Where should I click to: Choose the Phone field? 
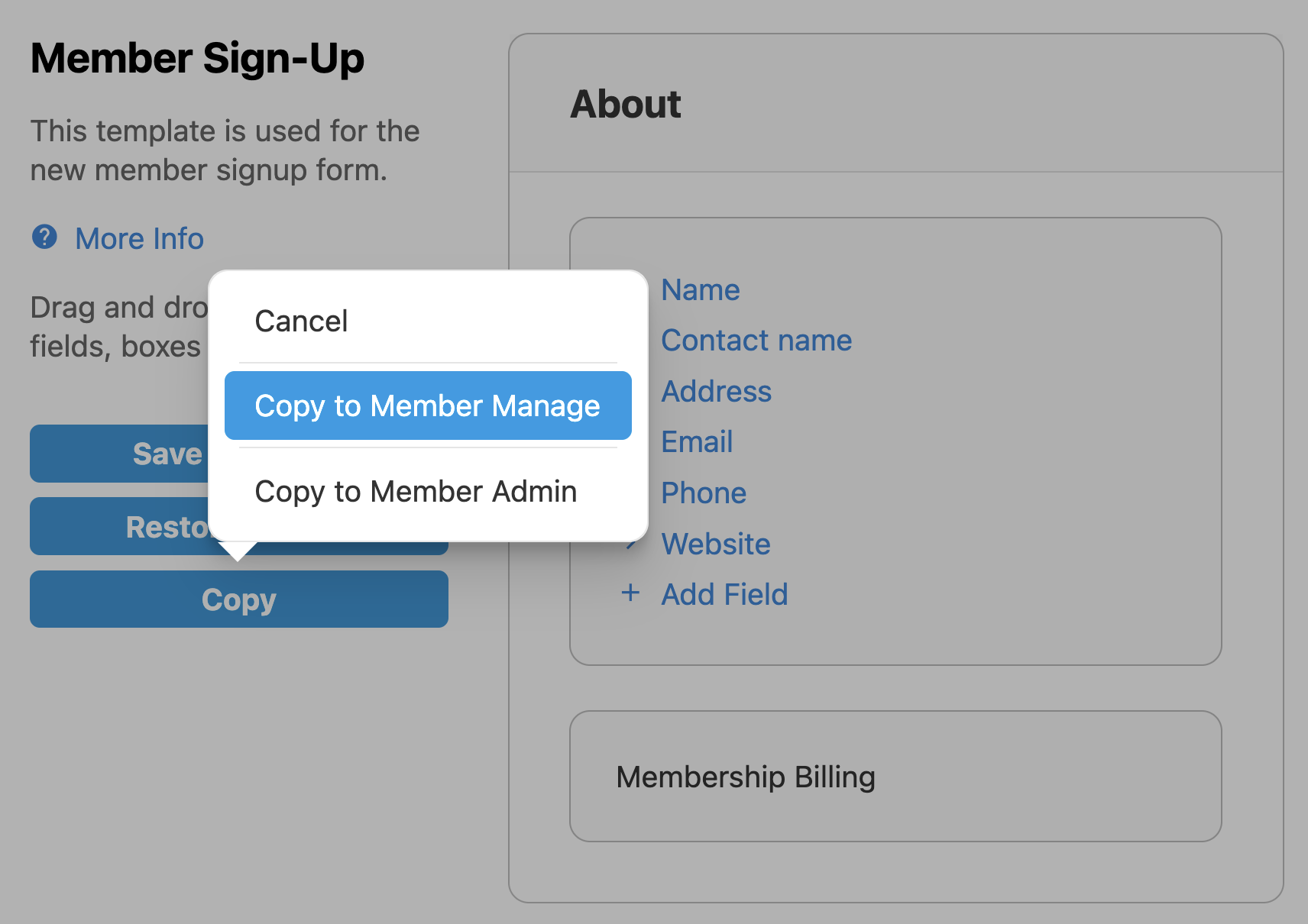pos(703,493)
